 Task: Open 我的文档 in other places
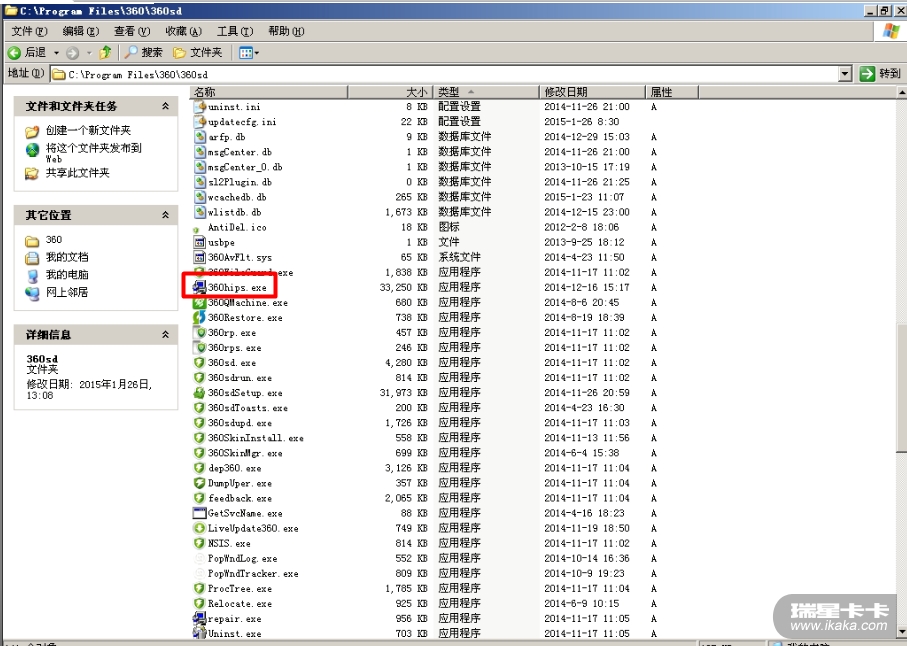(x=67, y=257)
